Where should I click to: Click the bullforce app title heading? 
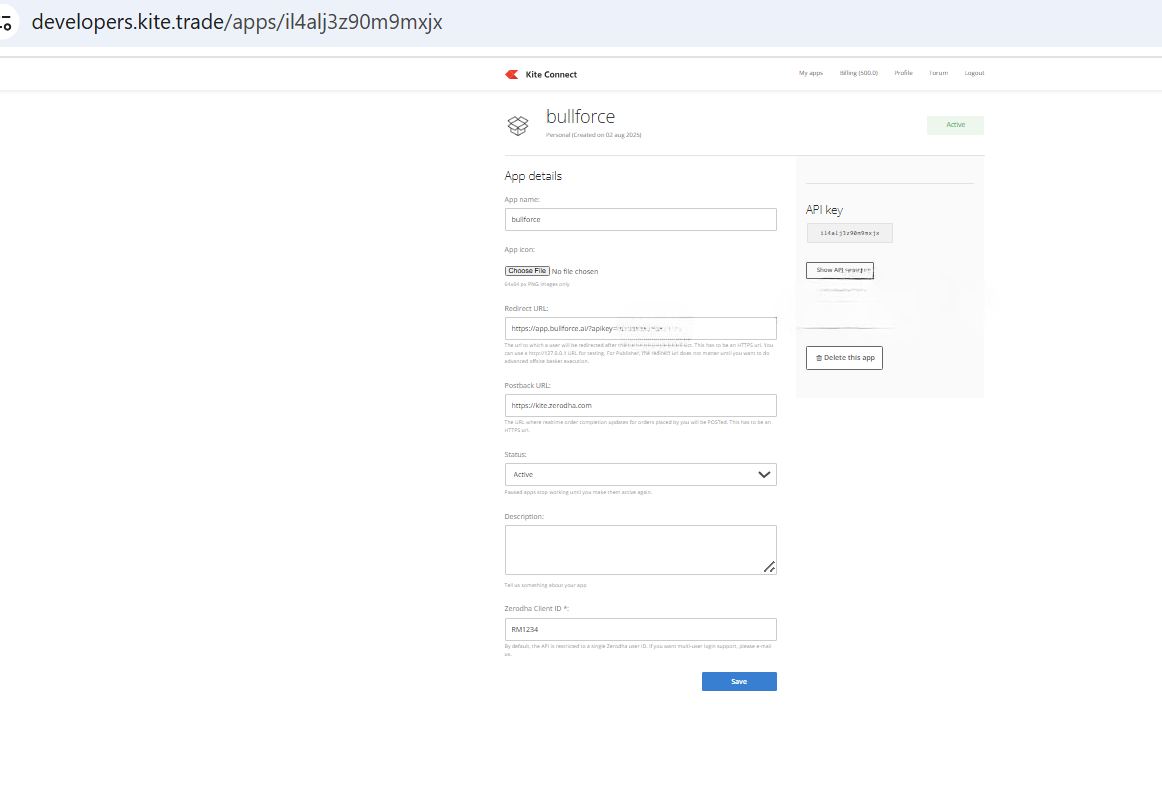click(x=580, y=117)
